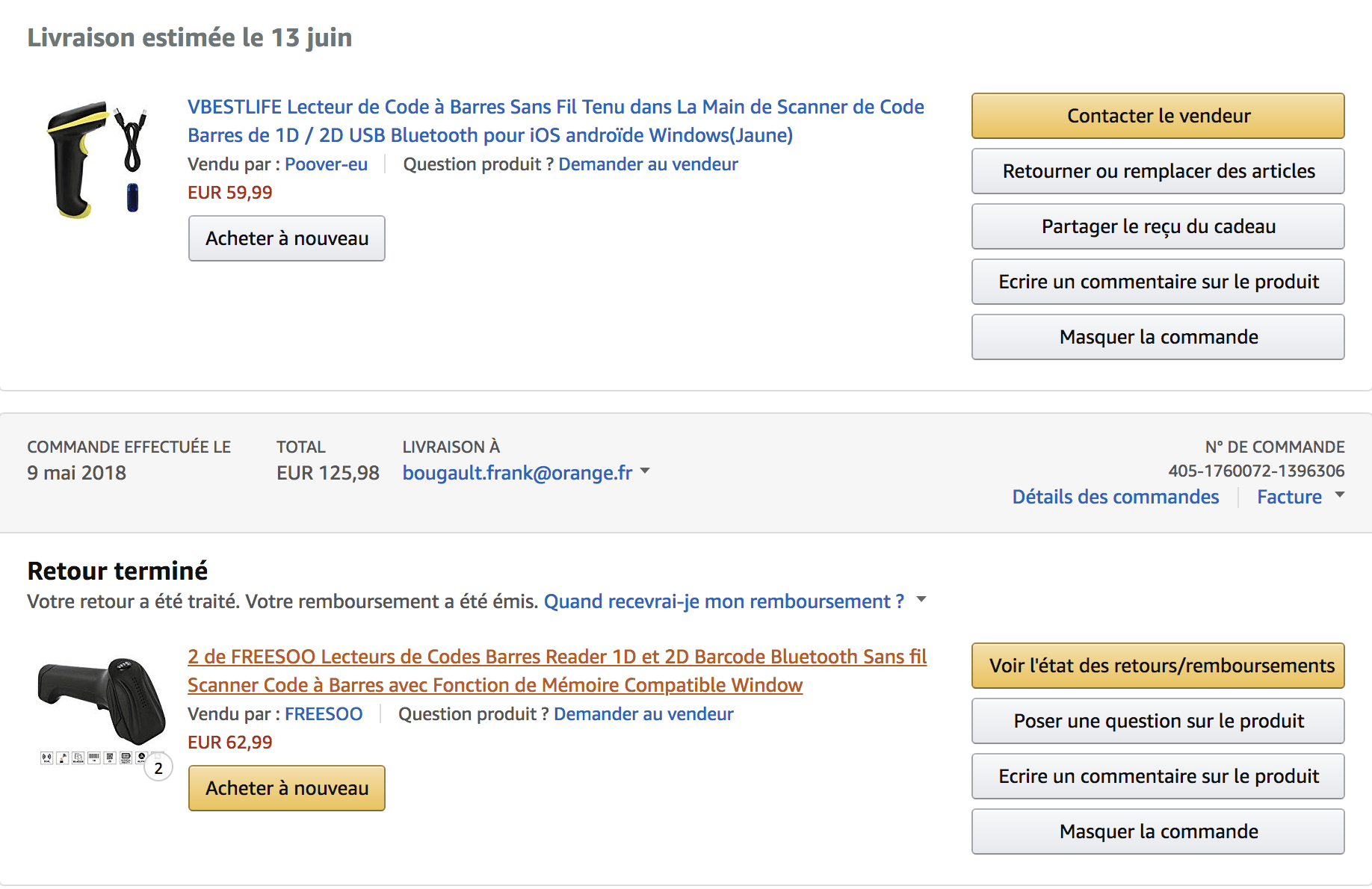Click the FREESOO scanner product thumbnail
The image size is (1372, 889).
102,703
